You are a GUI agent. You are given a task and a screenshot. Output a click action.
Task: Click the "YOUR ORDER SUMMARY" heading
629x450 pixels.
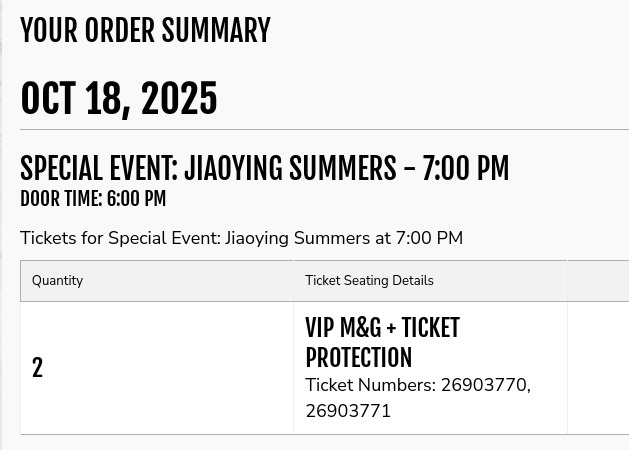click(145, 31)
